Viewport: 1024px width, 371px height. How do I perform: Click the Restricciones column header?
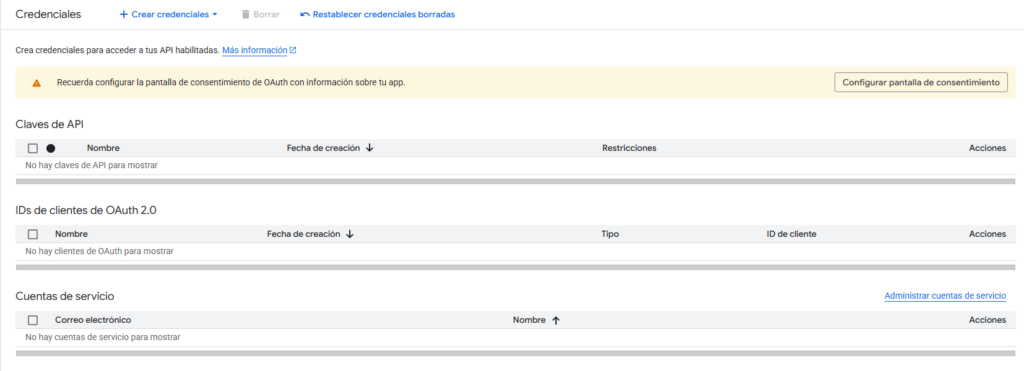pos(629,148)
